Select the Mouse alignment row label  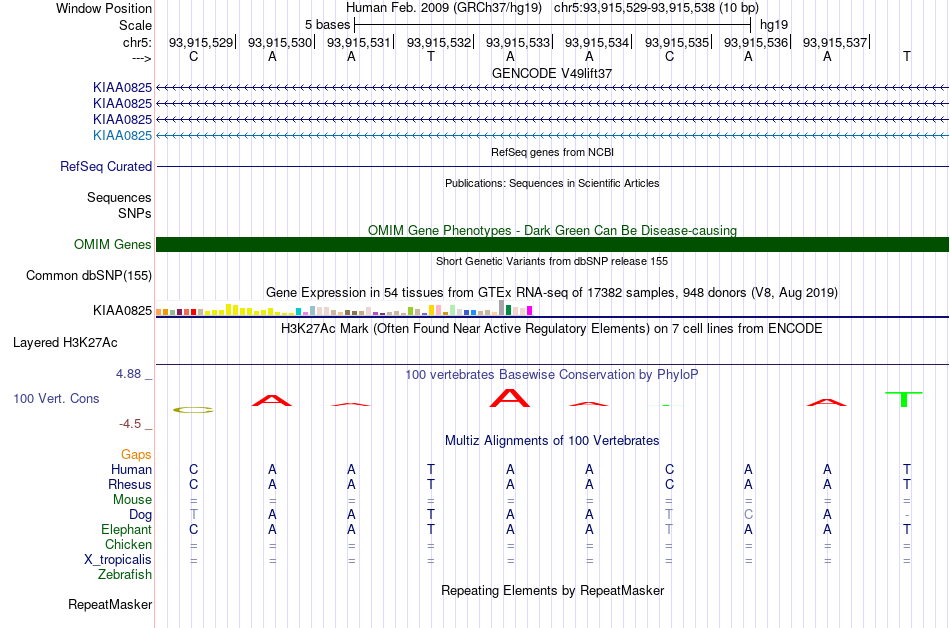coord(132,500)
